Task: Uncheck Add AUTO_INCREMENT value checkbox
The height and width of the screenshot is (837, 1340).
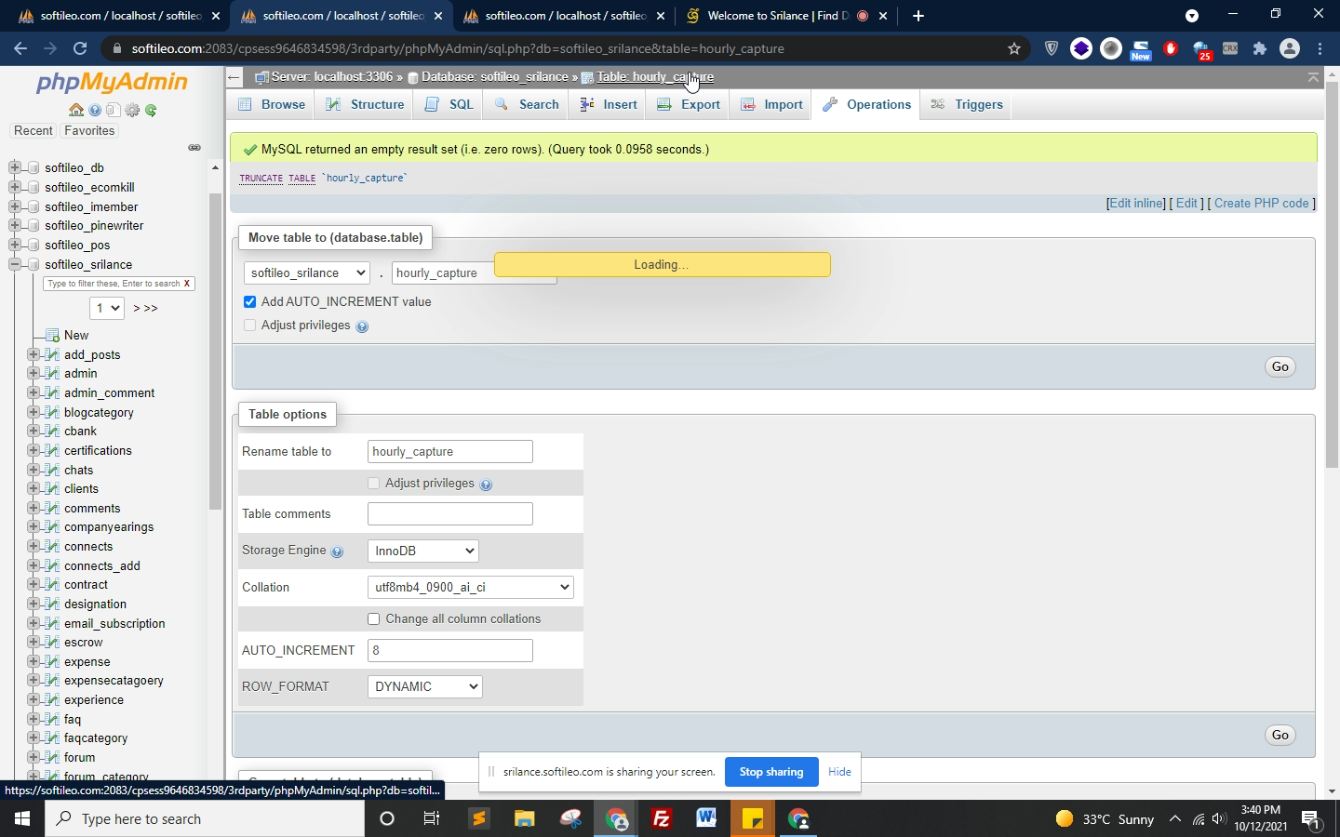Action: point(250,302)
